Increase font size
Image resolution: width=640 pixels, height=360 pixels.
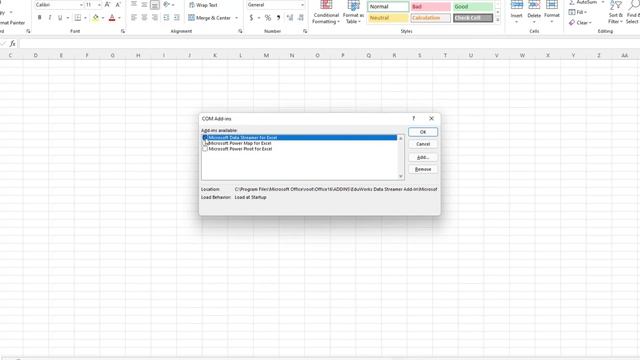click(107, 5)
